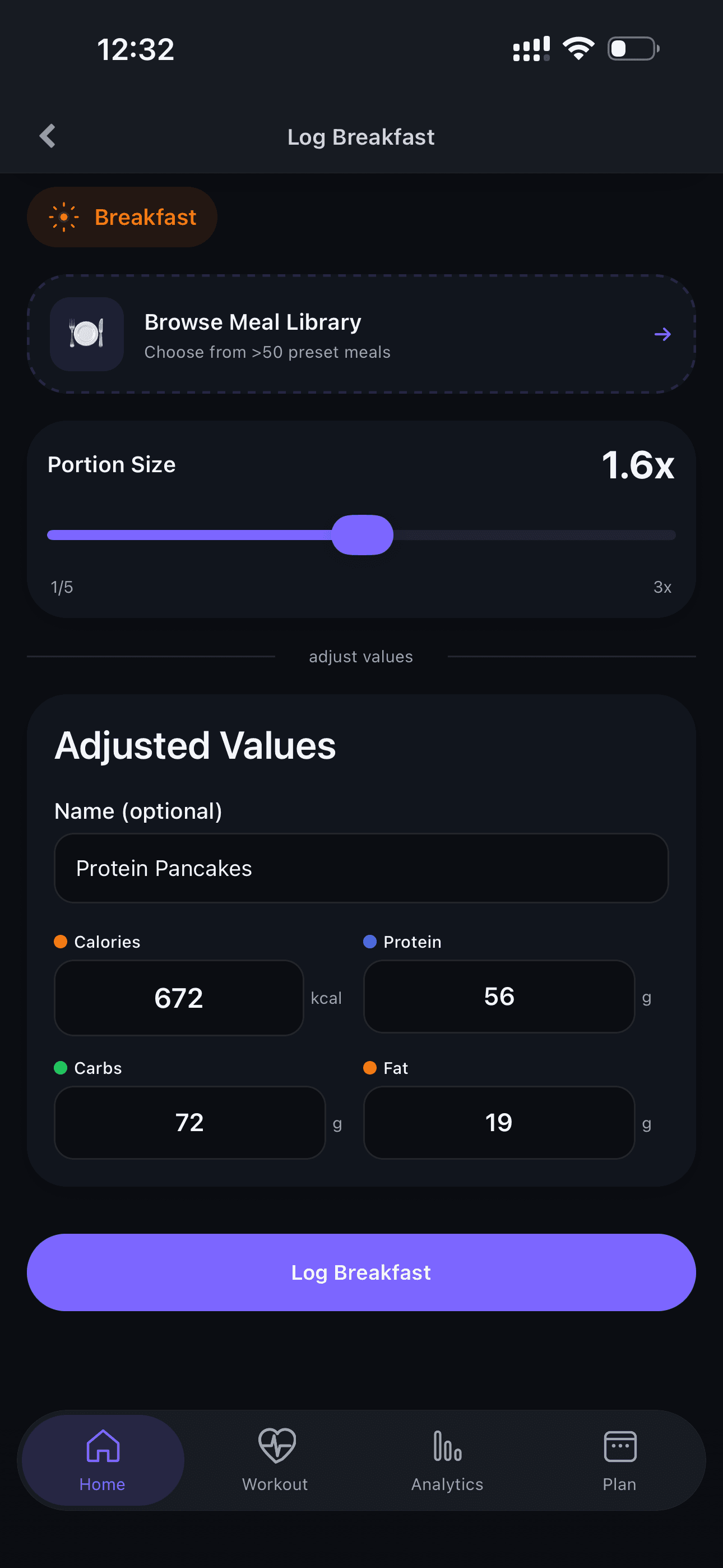Select the Breakfast meal chip
The height and width of the screenshot is (1568, 723).
[x=122, y=217]
